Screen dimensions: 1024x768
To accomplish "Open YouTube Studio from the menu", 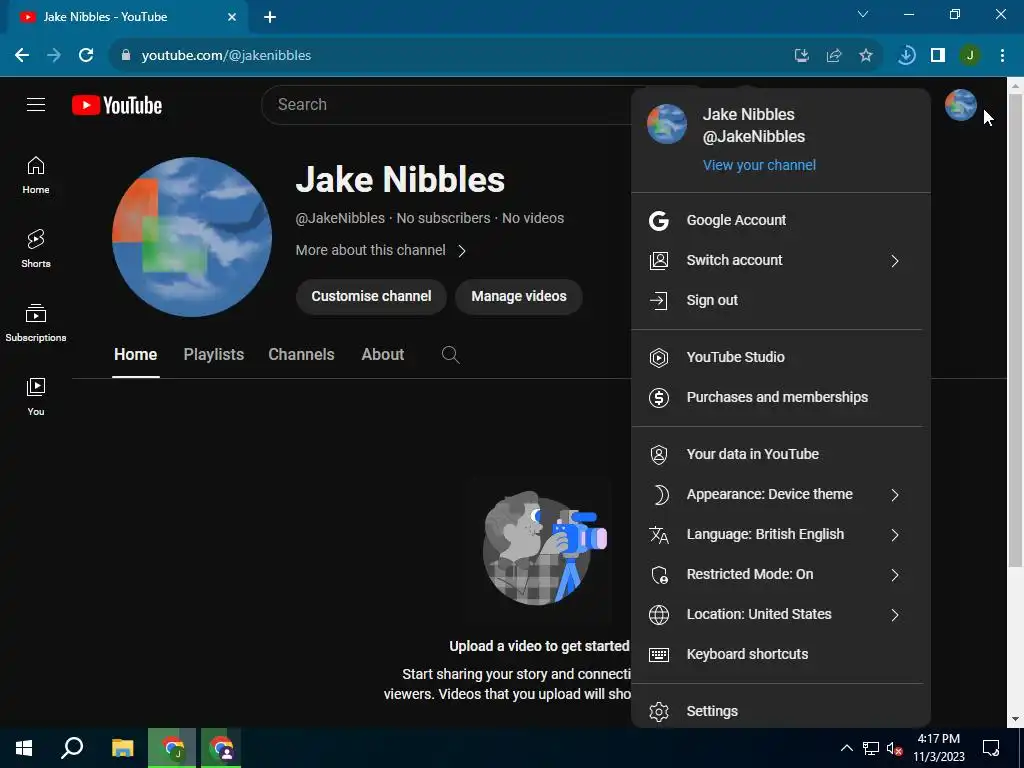I will 780,357.
